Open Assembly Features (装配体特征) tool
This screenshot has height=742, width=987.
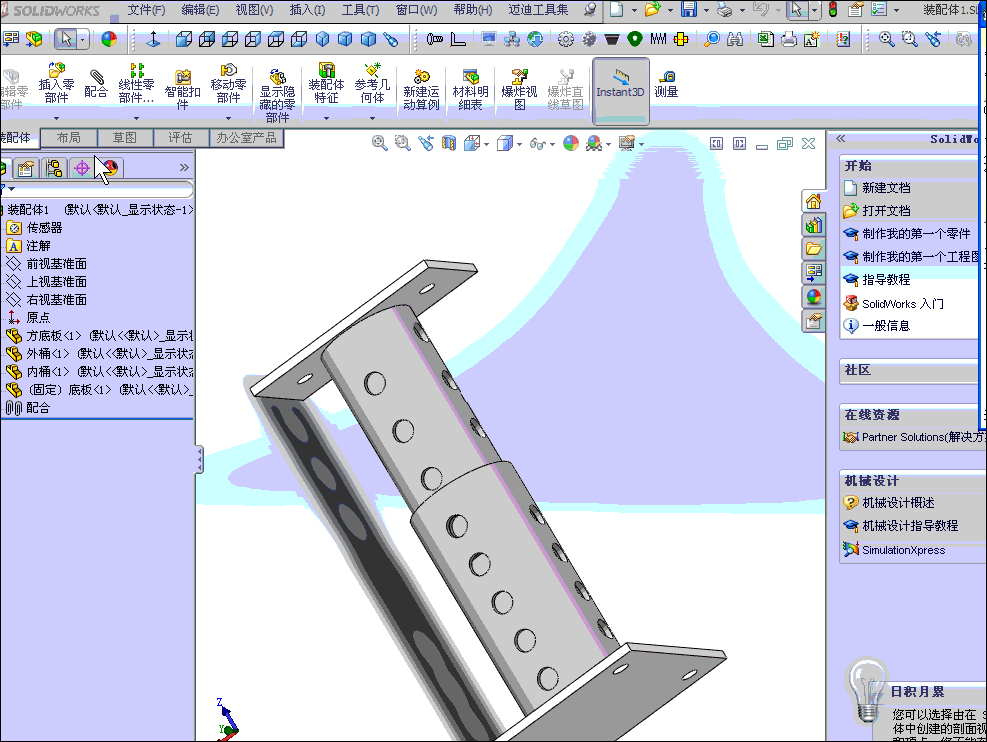click(x=326, y=83)
